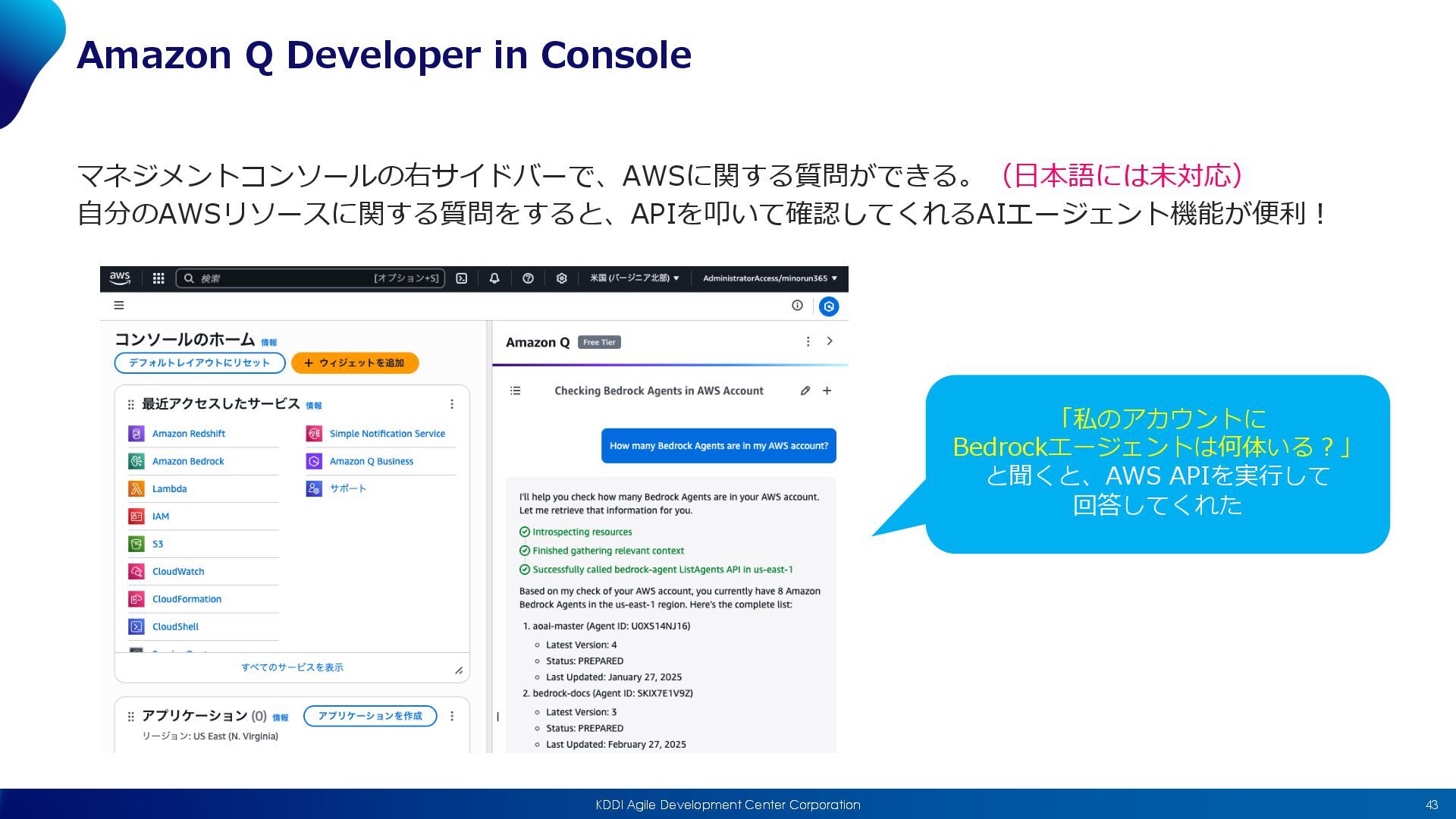Click デフォルトレイアウトにリセット button
The image size is (1456, 819).
(x=199, y=362)
